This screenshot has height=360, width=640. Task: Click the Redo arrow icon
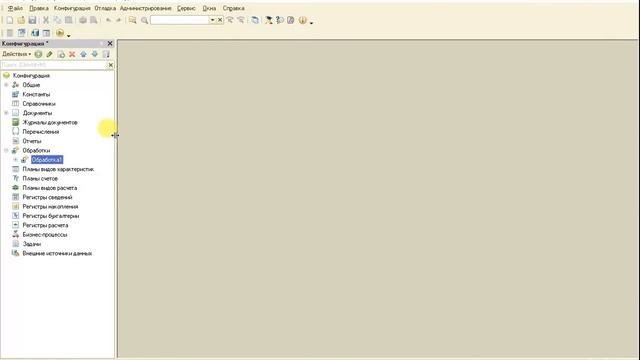(x=118, y=20)
